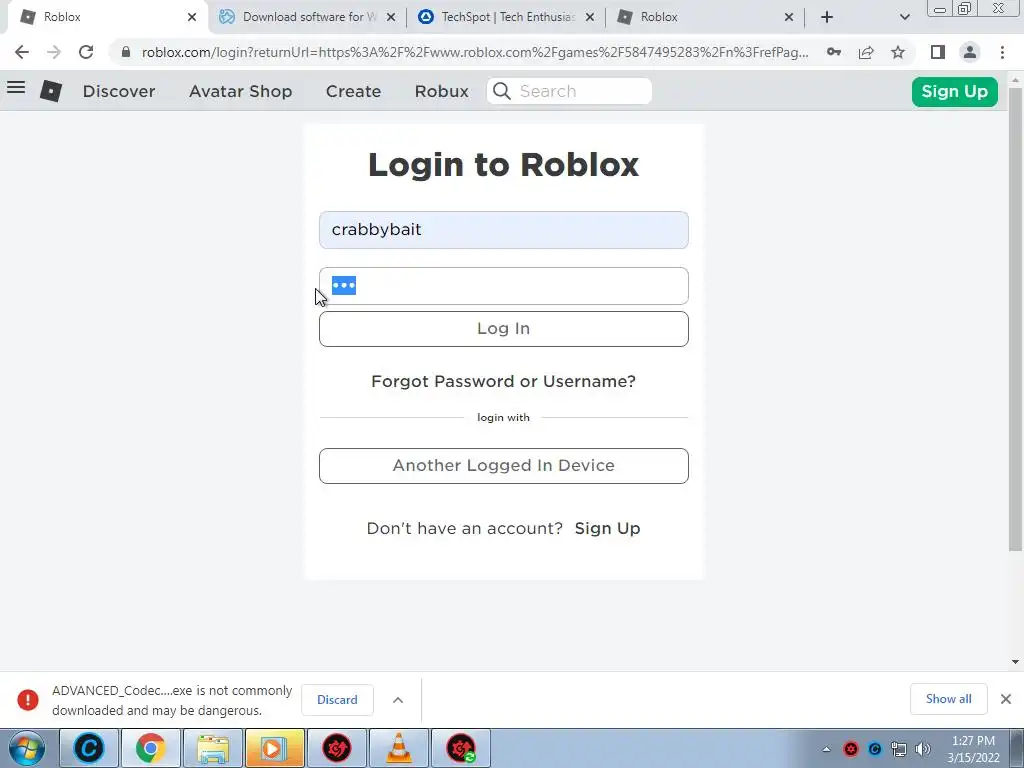This screenshot has height=768, width=1024.
Task: Click the green Sign Up button
Action: click(955, 91)
